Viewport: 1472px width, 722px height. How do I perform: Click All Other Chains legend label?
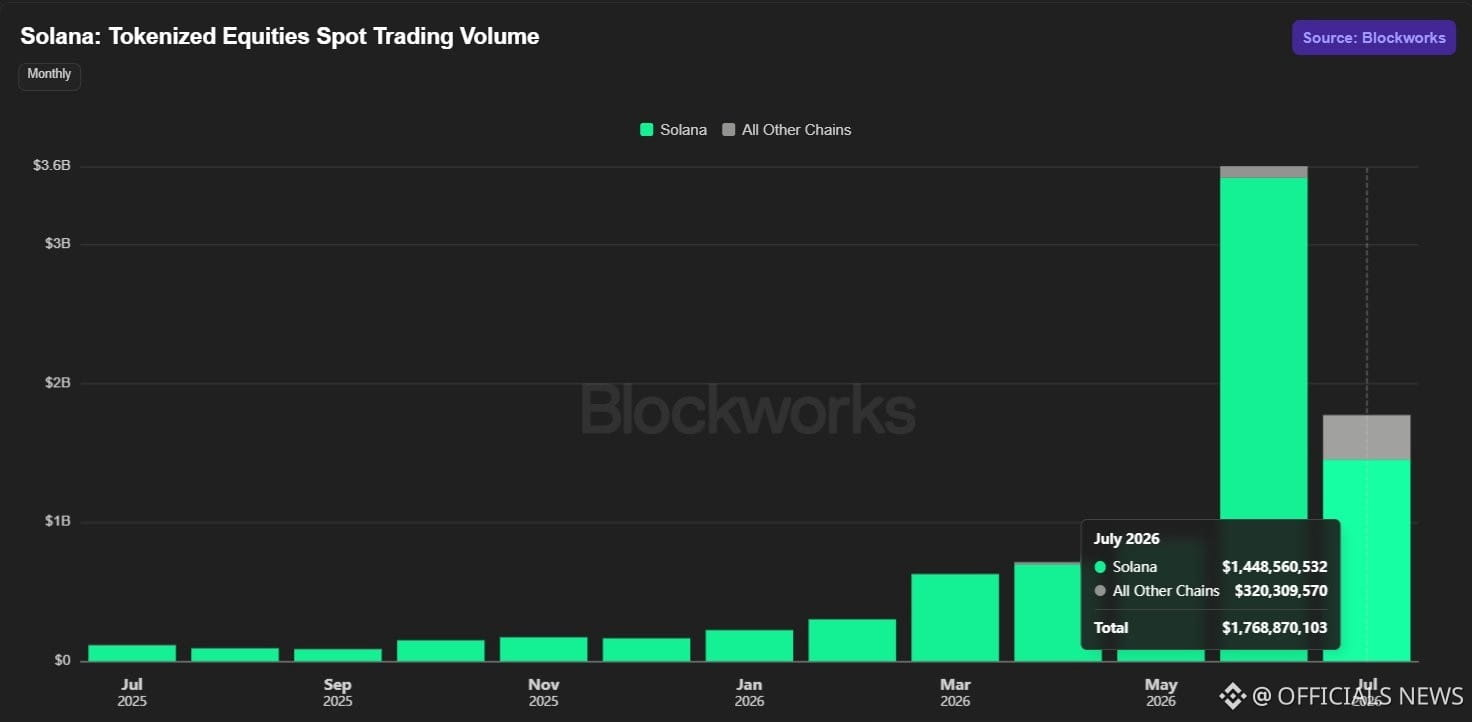(796, 130)
